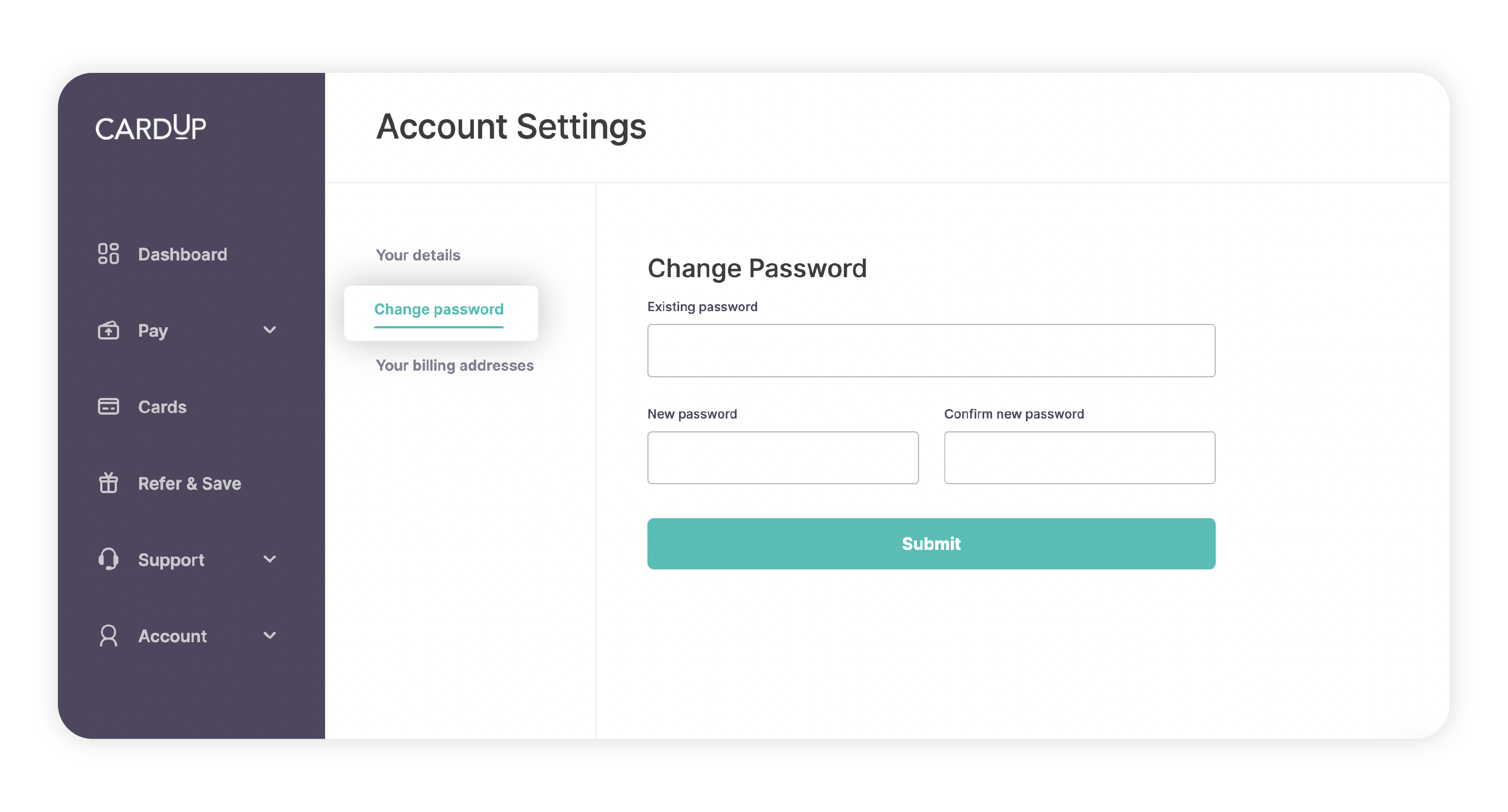Click the Refer & Save gift icon
Viewport: 1508px width, 812px height.
109,483
